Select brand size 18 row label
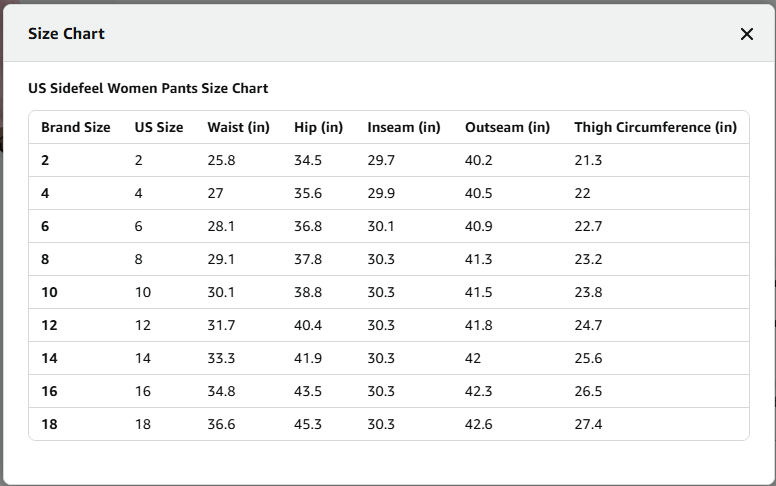 49,424
